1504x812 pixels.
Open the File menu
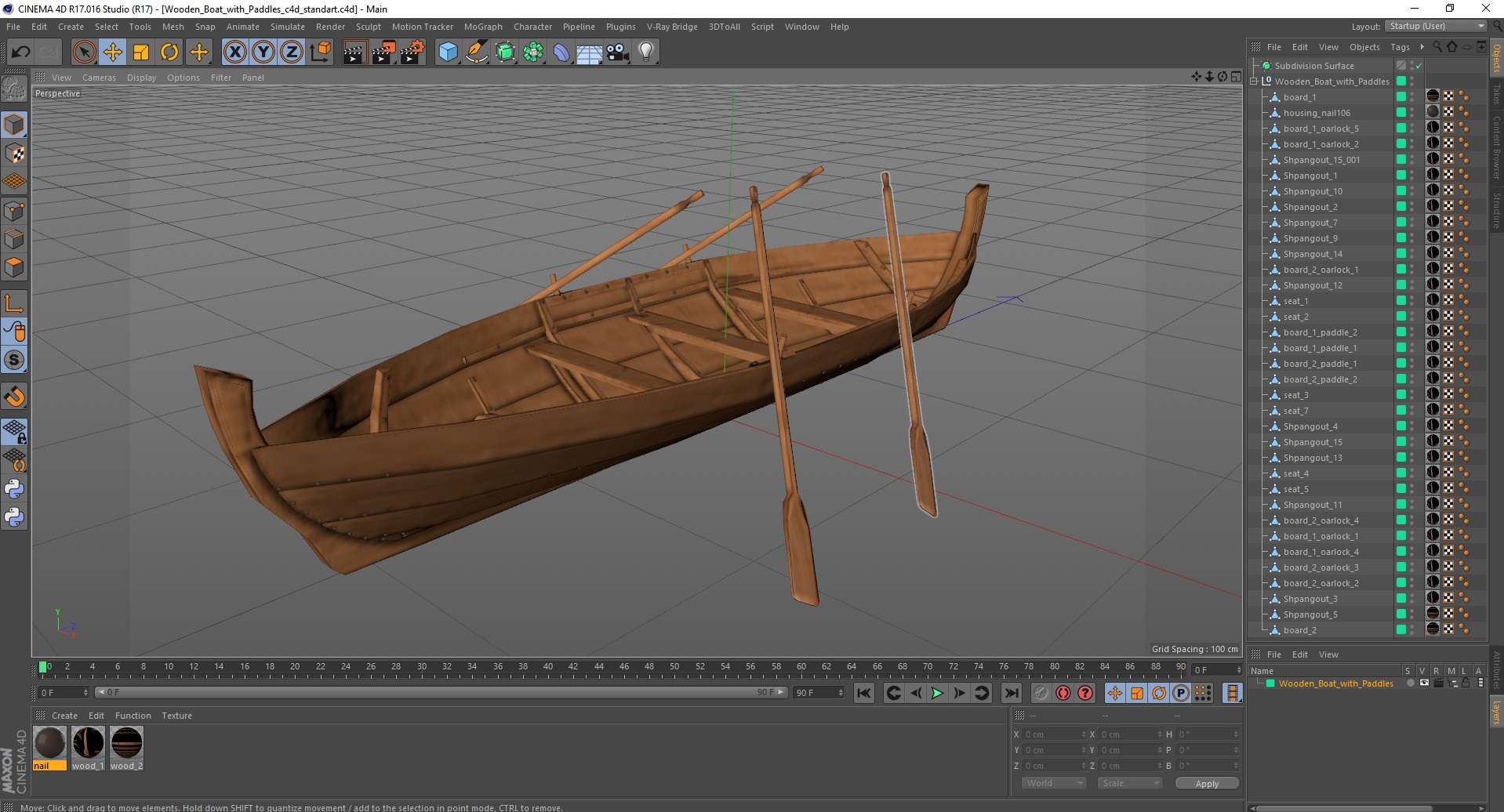pos(13,27)
